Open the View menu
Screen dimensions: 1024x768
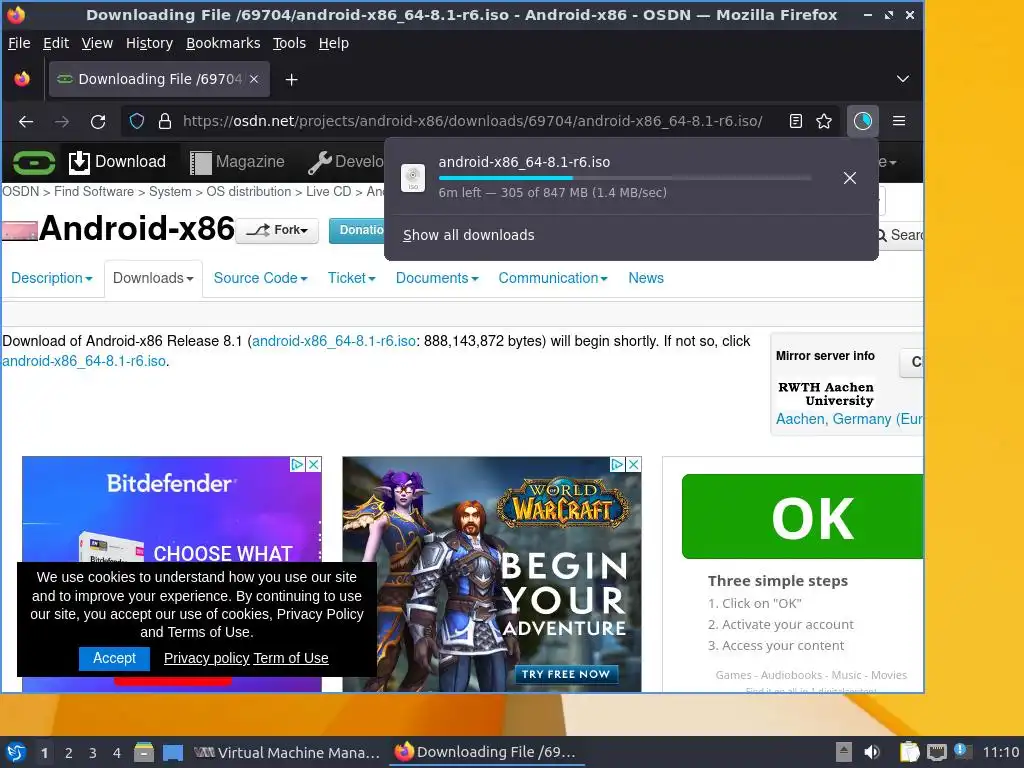[97, 43]
